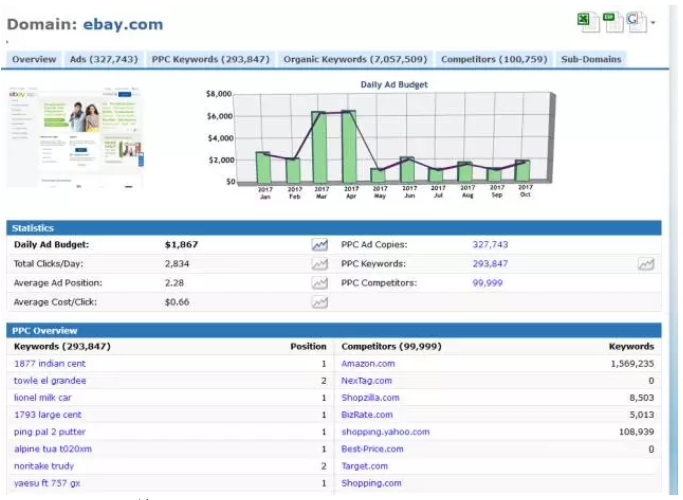Click the ebay.com website thumbnail
Viewport: 683px width, 500px height.
coord(75,137)
